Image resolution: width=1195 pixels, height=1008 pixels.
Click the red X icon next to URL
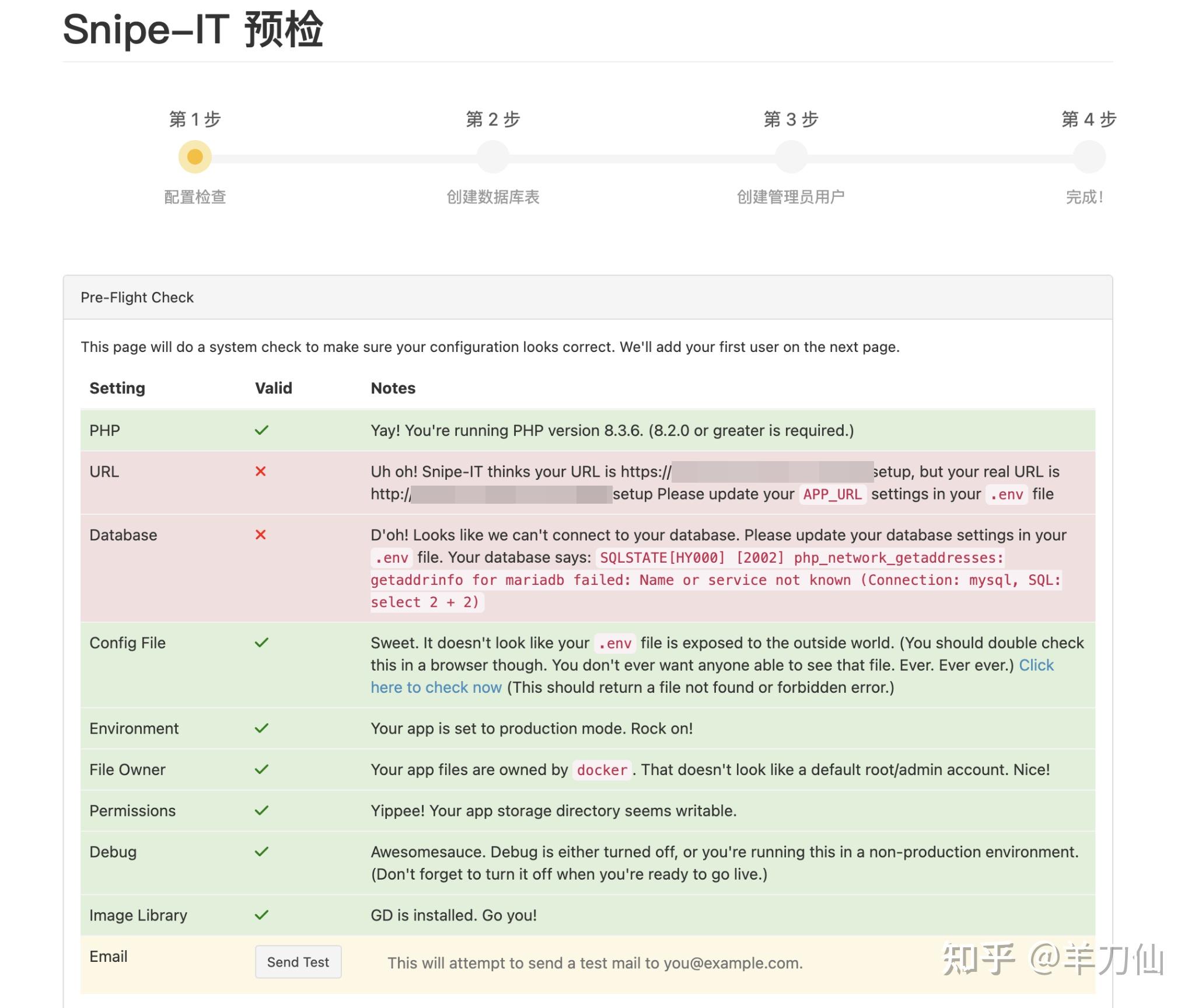(262, 472)
